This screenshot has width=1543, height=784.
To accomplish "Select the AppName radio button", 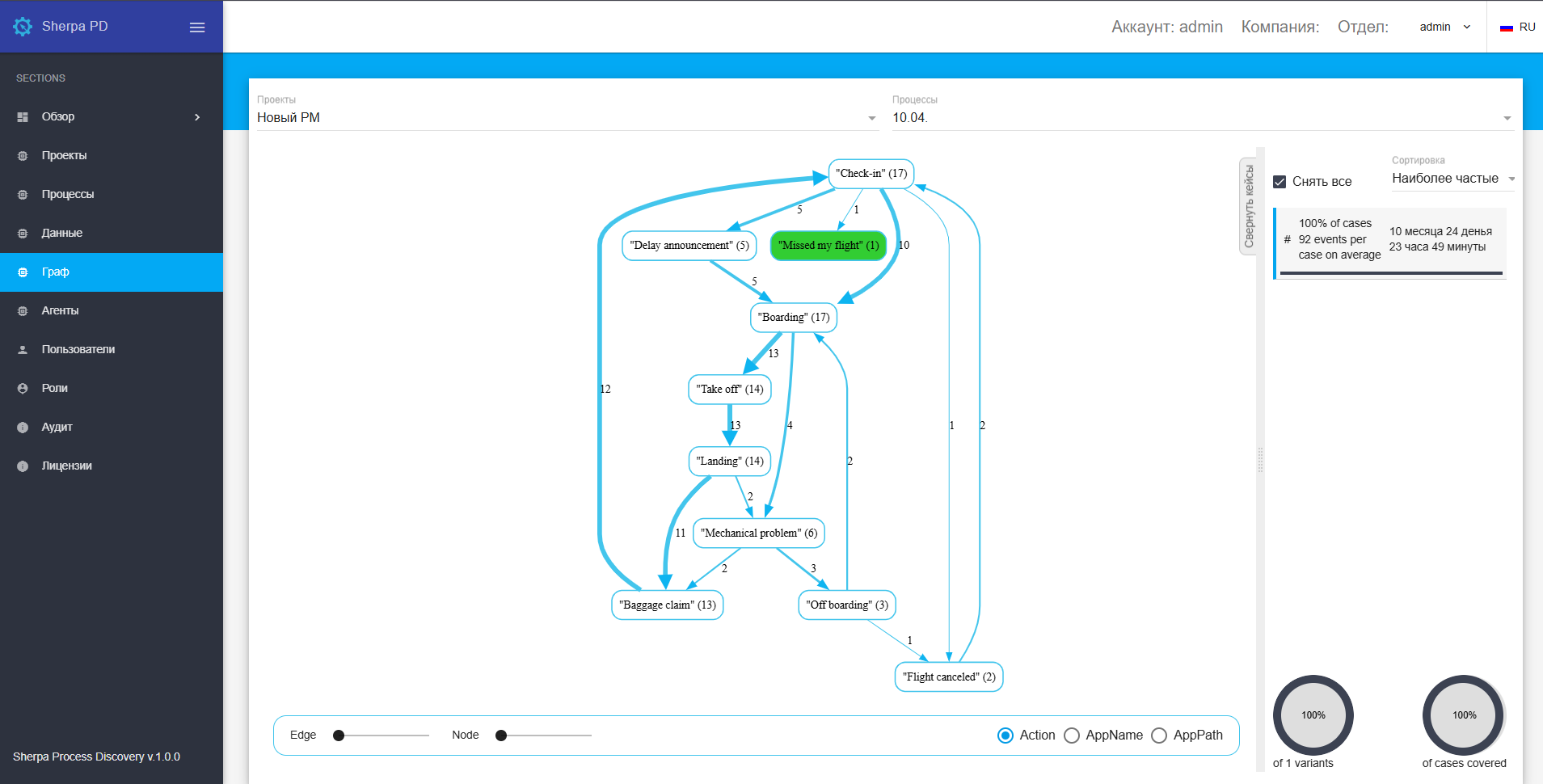I will point(1072,736).
